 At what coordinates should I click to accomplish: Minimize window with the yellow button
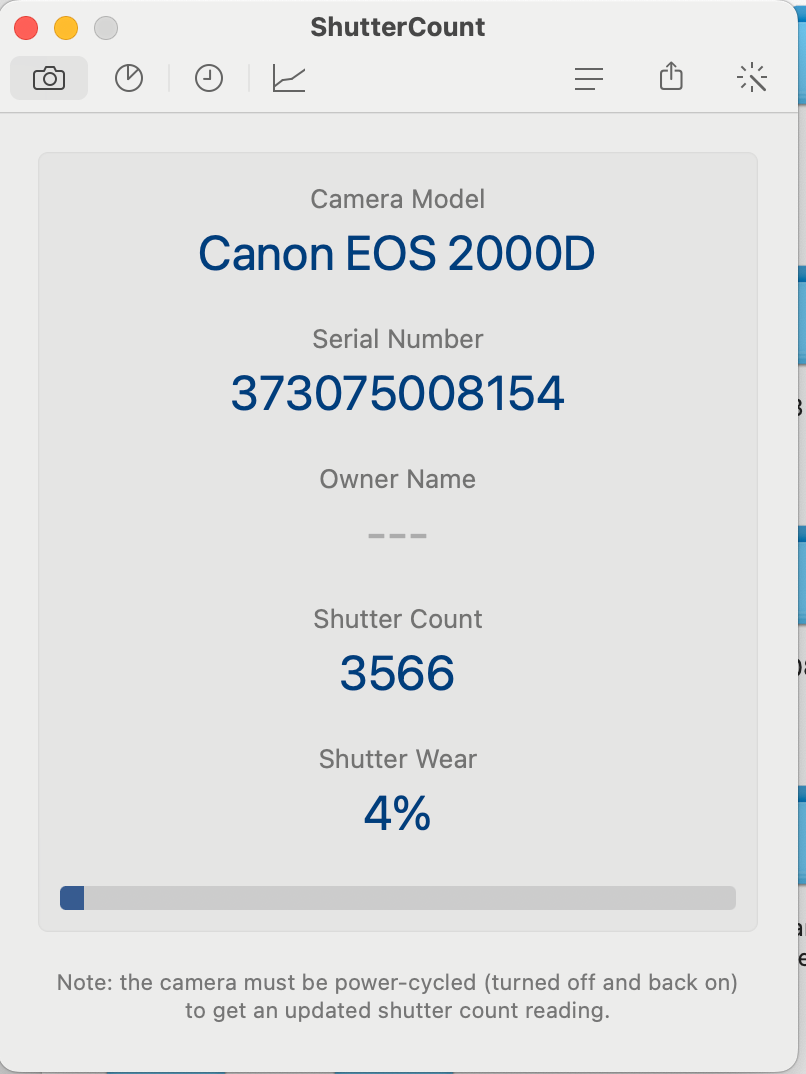[66, 28]
